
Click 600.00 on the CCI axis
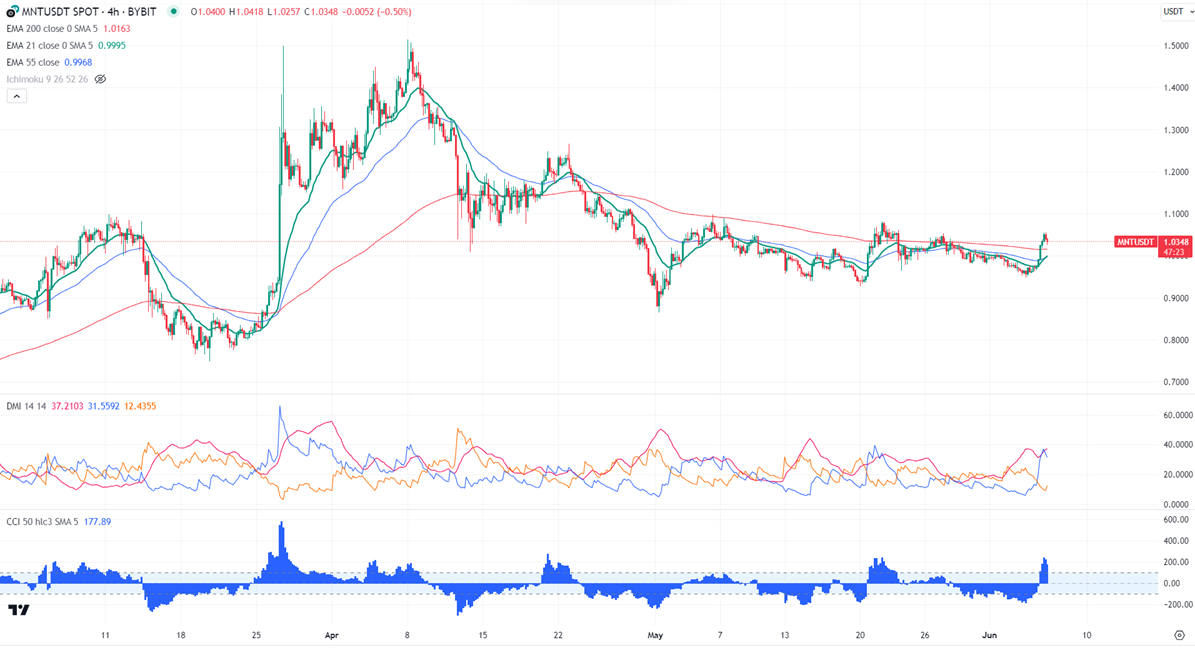click(x=1177, y=520)
